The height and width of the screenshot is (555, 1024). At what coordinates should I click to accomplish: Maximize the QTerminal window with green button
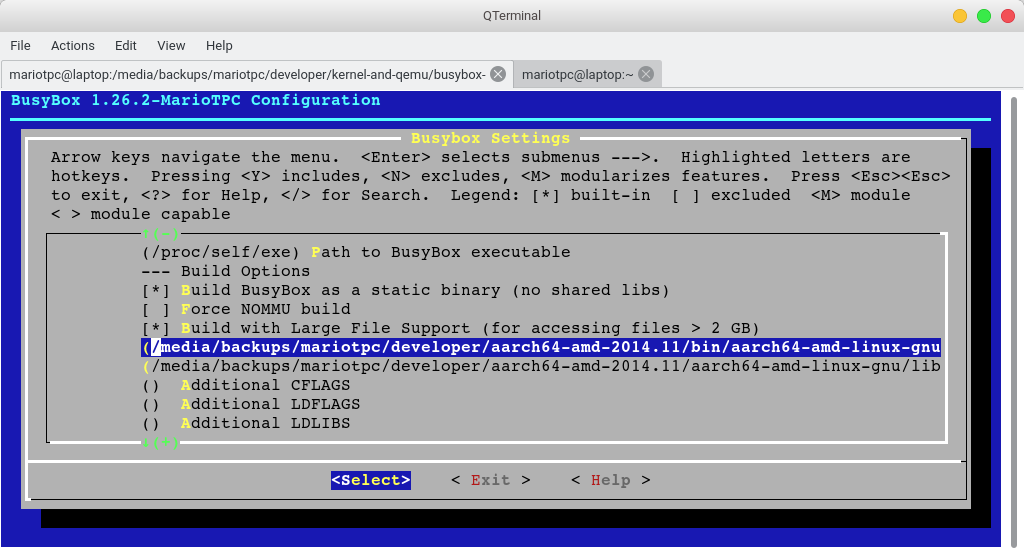(x=984, y=16)
